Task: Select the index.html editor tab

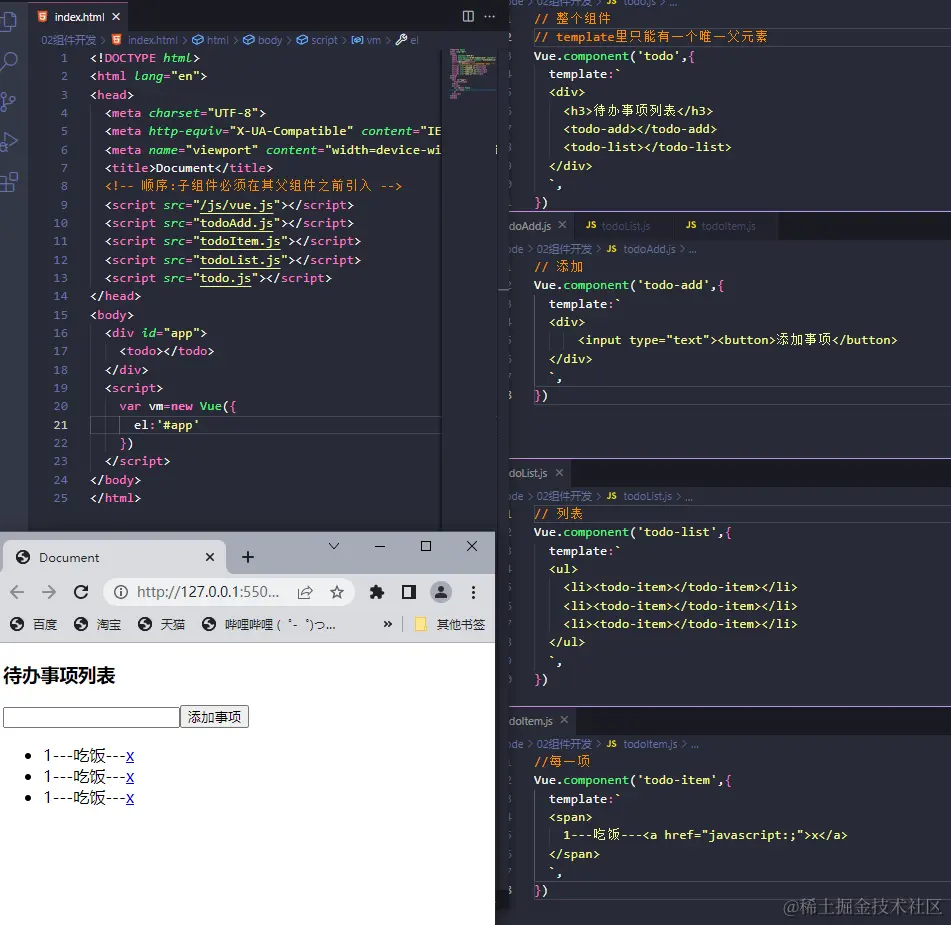Action: coord(78,16)
